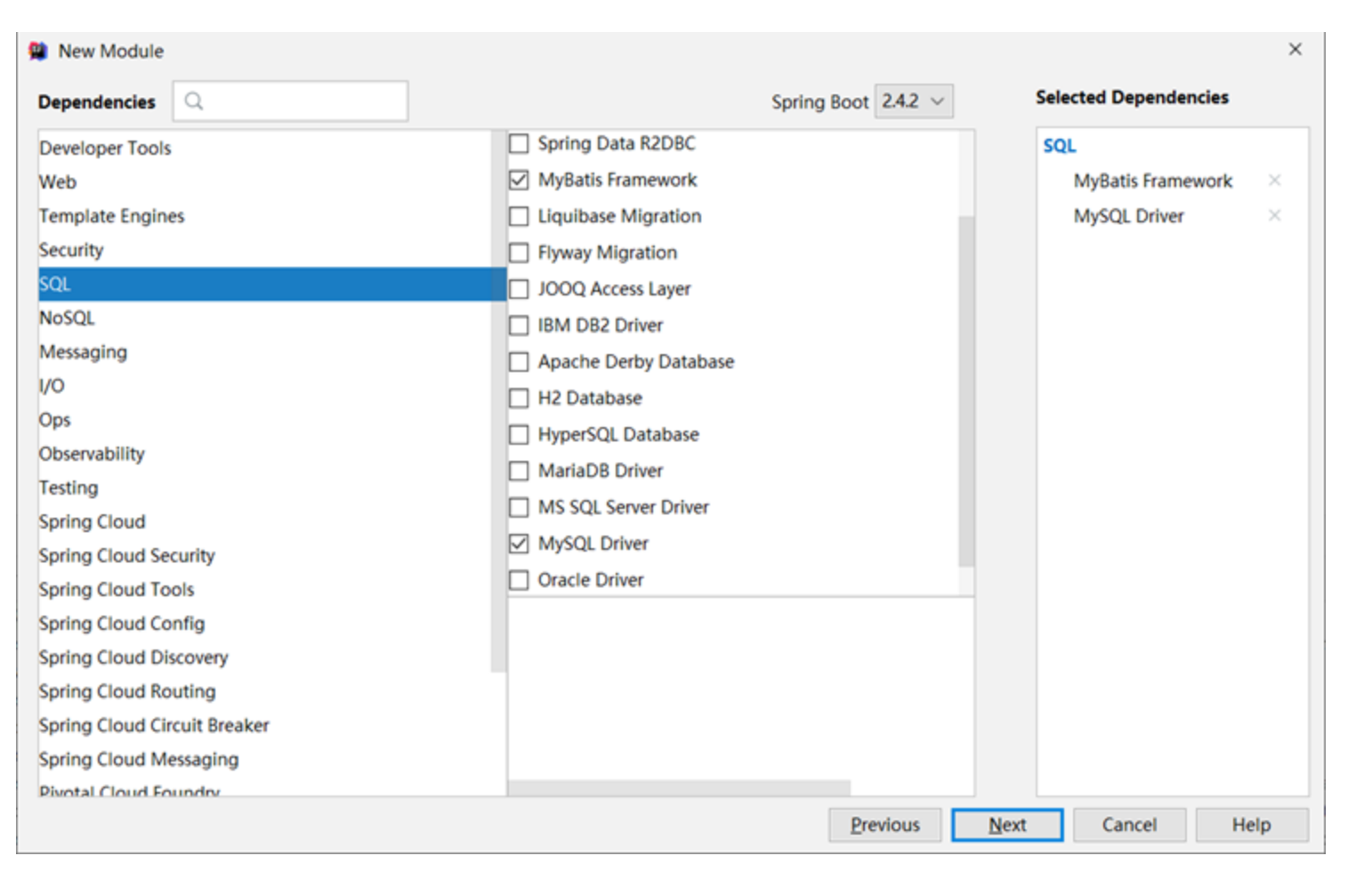Remove MyBatis Framework from selected dependencies
1364x896 pixels.
point(1274,181)
